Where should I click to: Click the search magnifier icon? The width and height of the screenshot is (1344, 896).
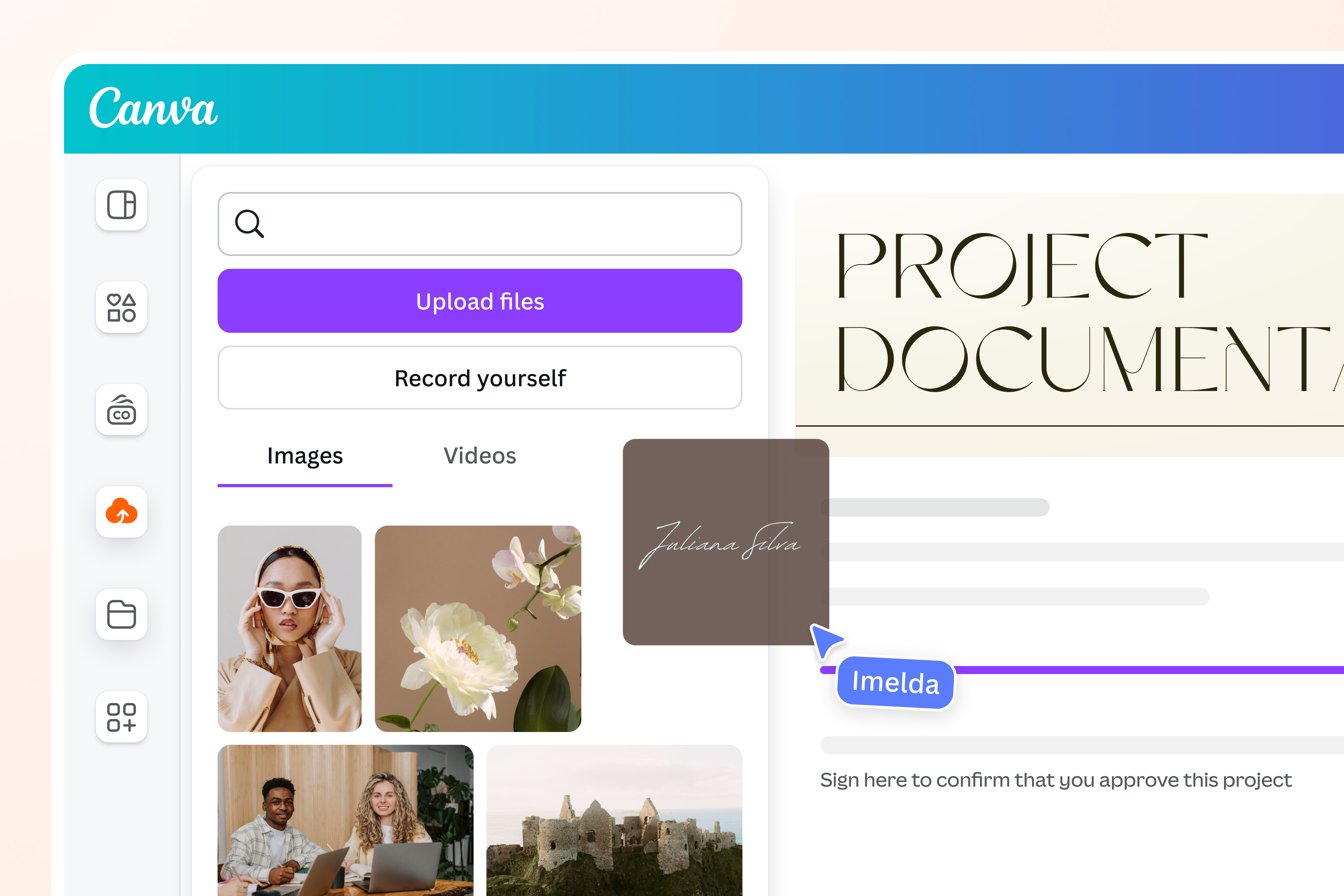coord(250,223)
